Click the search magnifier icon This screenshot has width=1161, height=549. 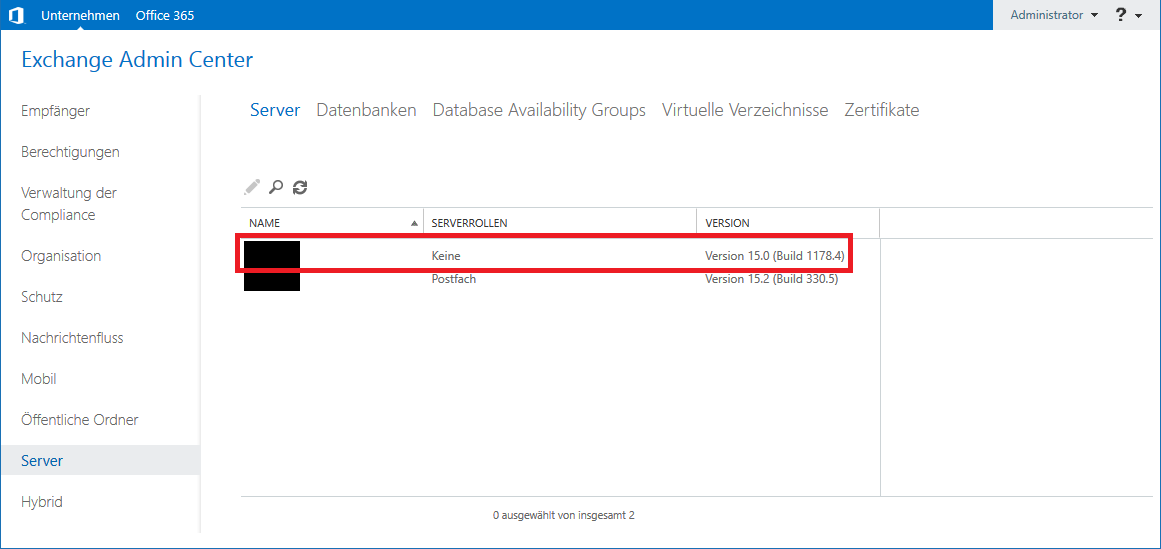point(276,187)
